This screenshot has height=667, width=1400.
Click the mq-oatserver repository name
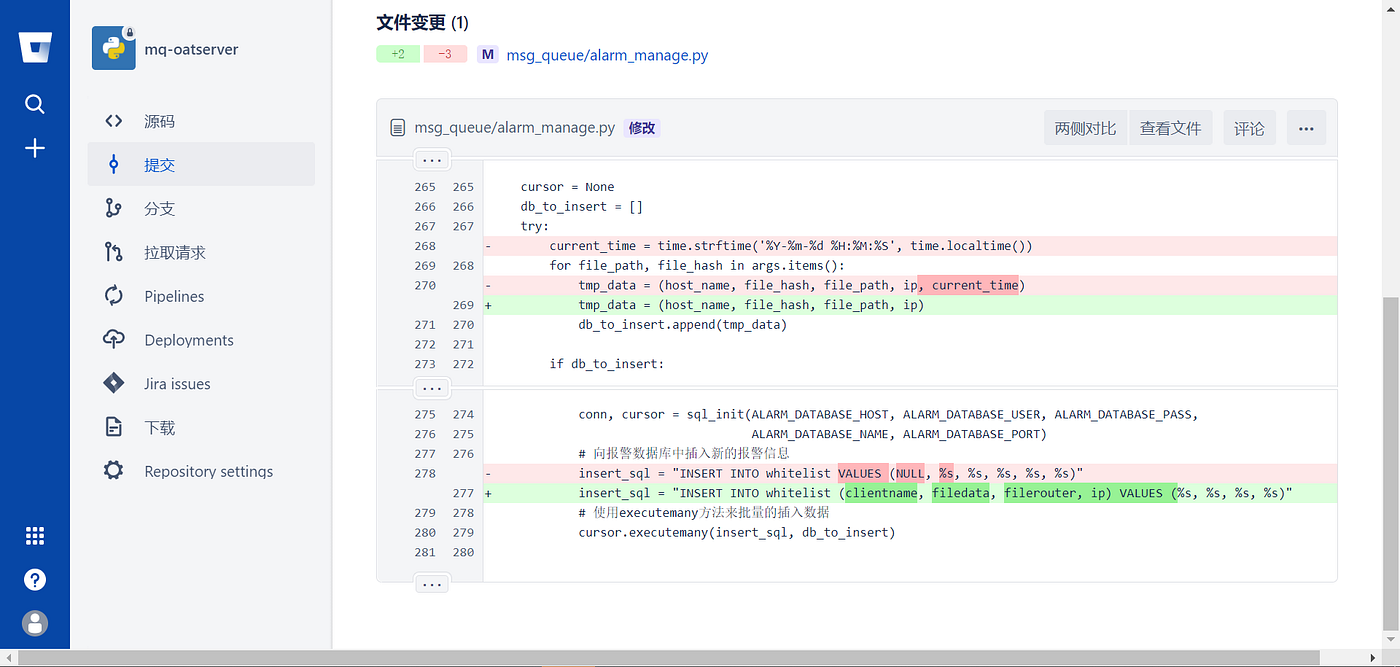[191, 49]
